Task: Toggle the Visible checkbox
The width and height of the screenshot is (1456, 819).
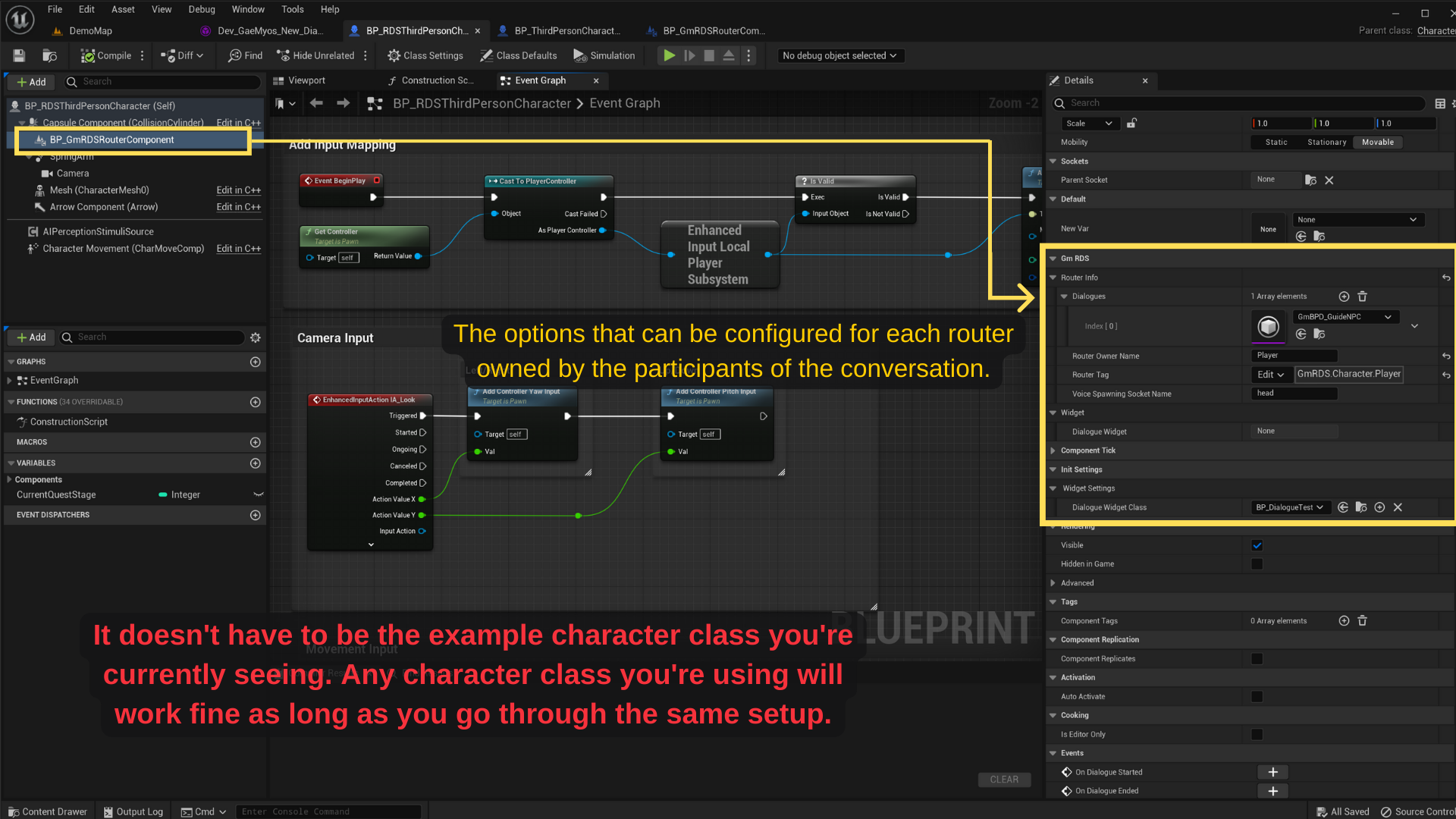Action: [1257, 545]
